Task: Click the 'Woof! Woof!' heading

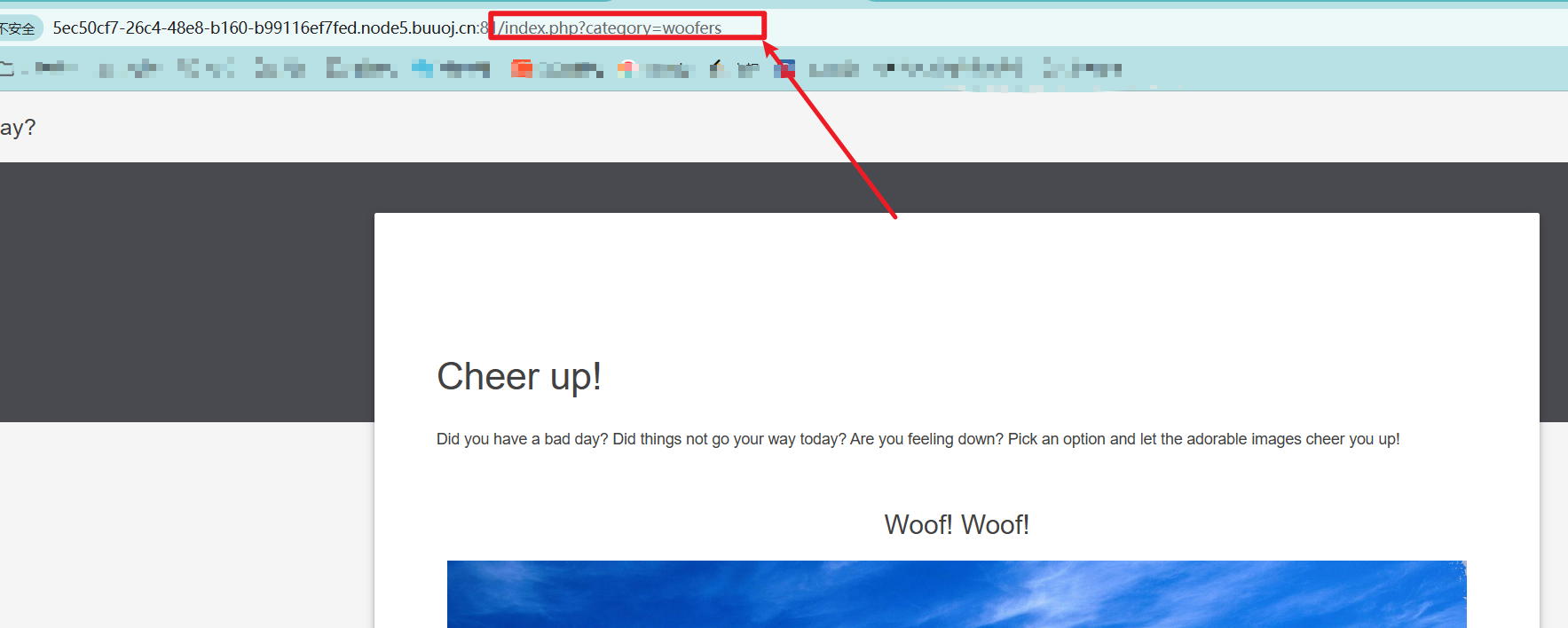Action: click(x=957, y=525)
